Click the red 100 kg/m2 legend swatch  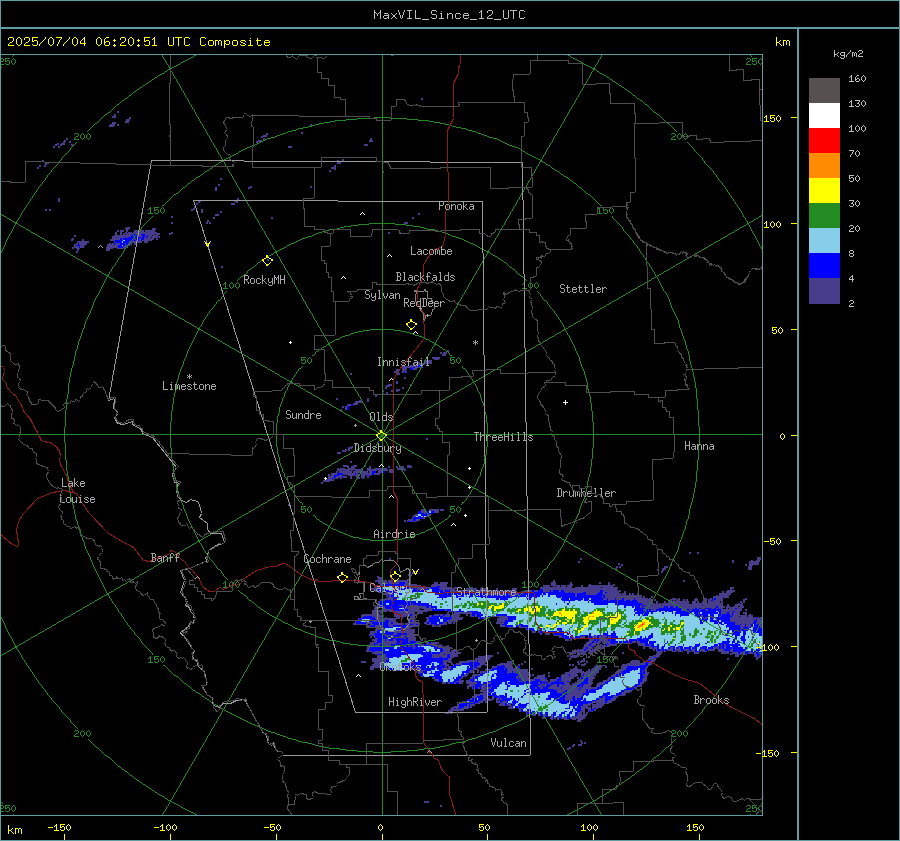[x=824, y=141]
